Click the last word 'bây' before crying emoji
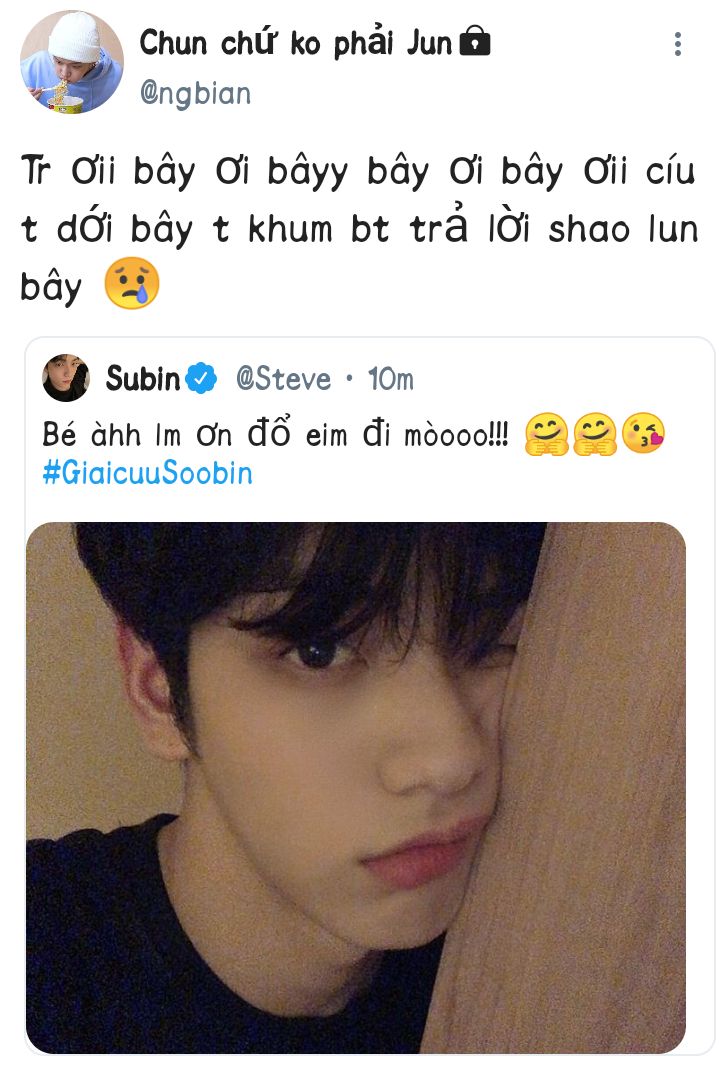719x1079 pixels. pos(51,287)
